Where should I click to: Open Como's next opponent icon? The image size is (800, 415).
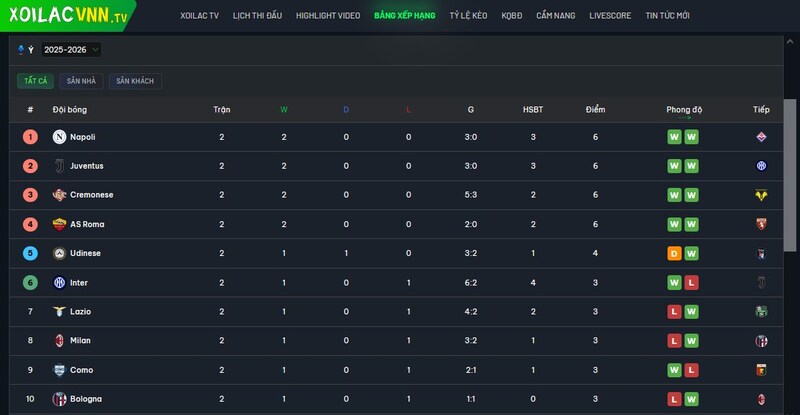(x=761, y=370)
